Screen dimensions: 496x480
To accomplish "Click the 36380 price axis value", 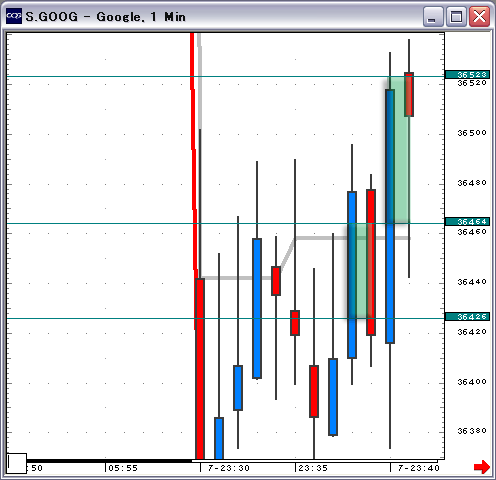I will point(472,431).
